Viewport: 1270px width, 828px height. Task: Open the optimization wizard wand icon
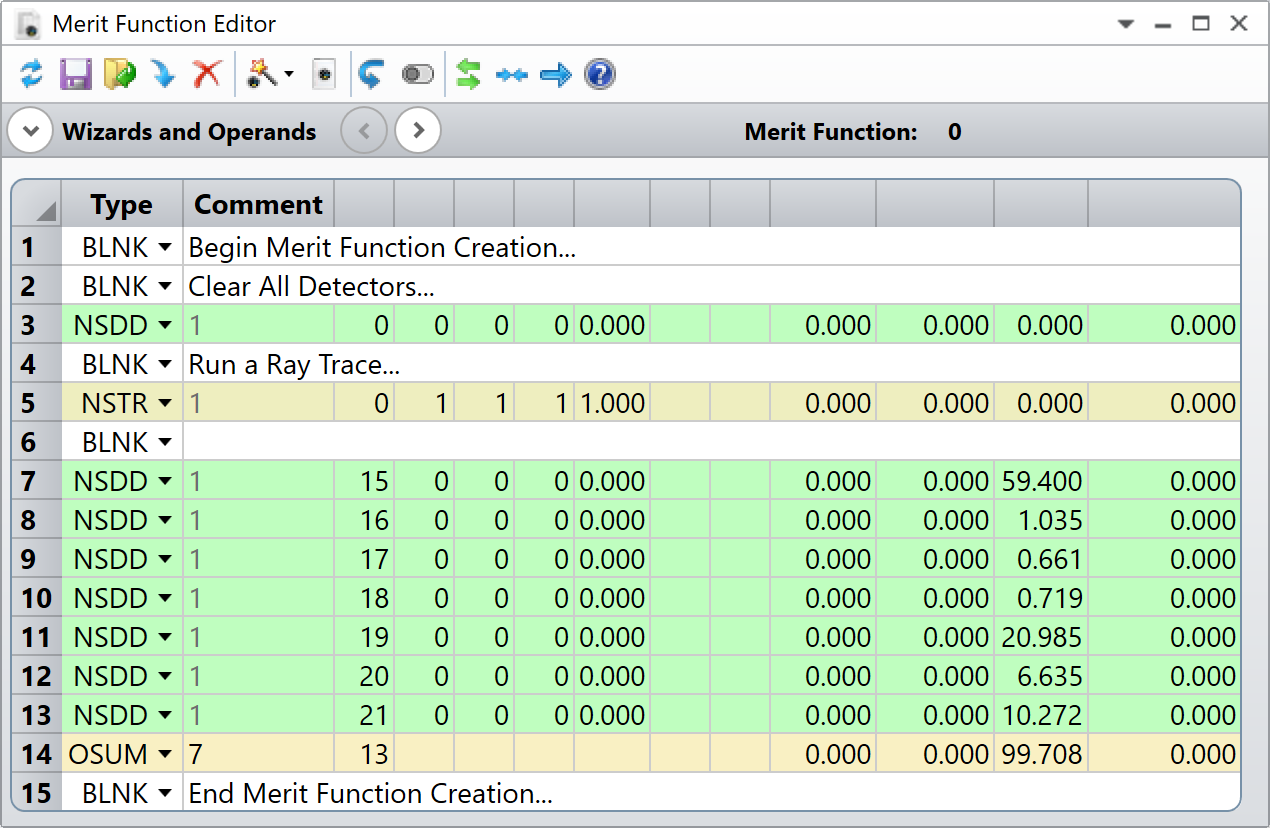tap(262, 74)
